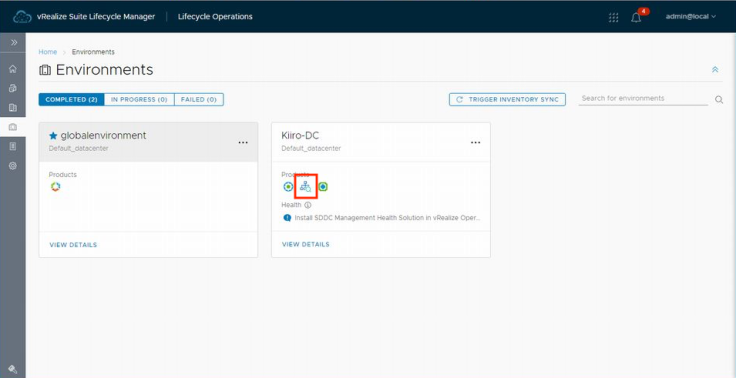
Task: Click the bottom sidebar tool icon
Action: tap(13, 369)
